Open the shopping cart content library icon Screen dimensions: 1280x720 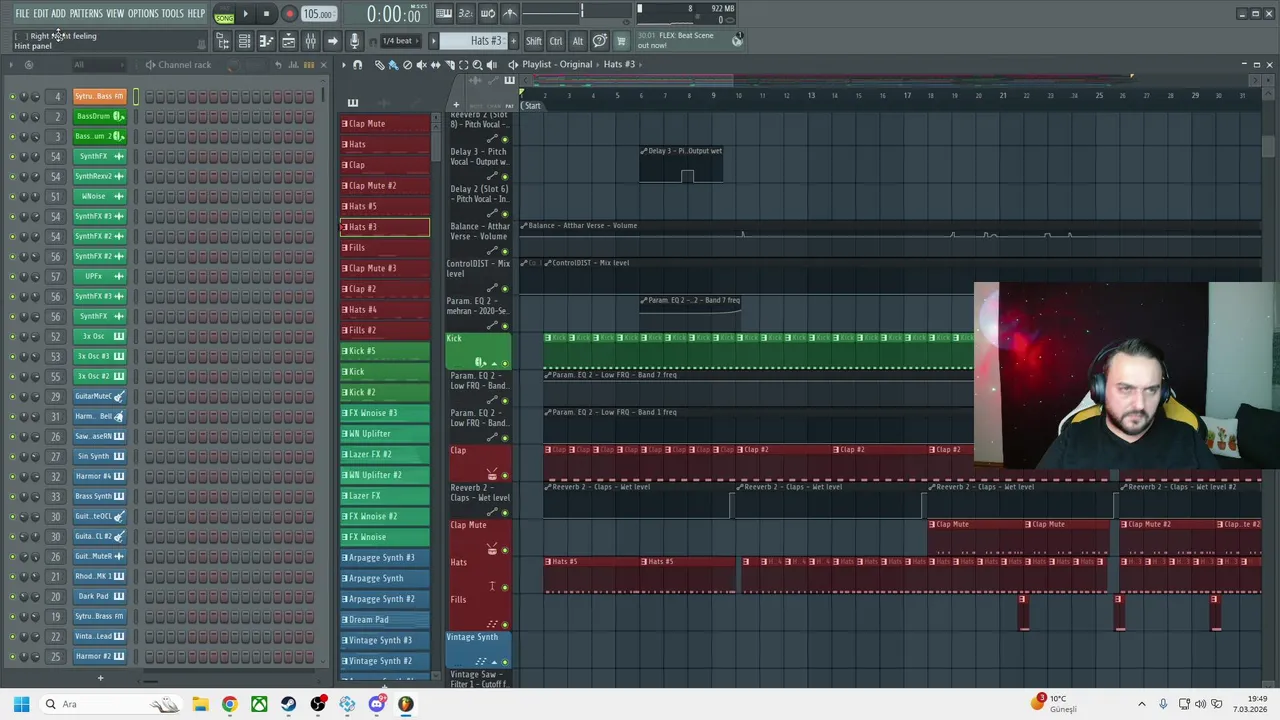tap(621, 41)
